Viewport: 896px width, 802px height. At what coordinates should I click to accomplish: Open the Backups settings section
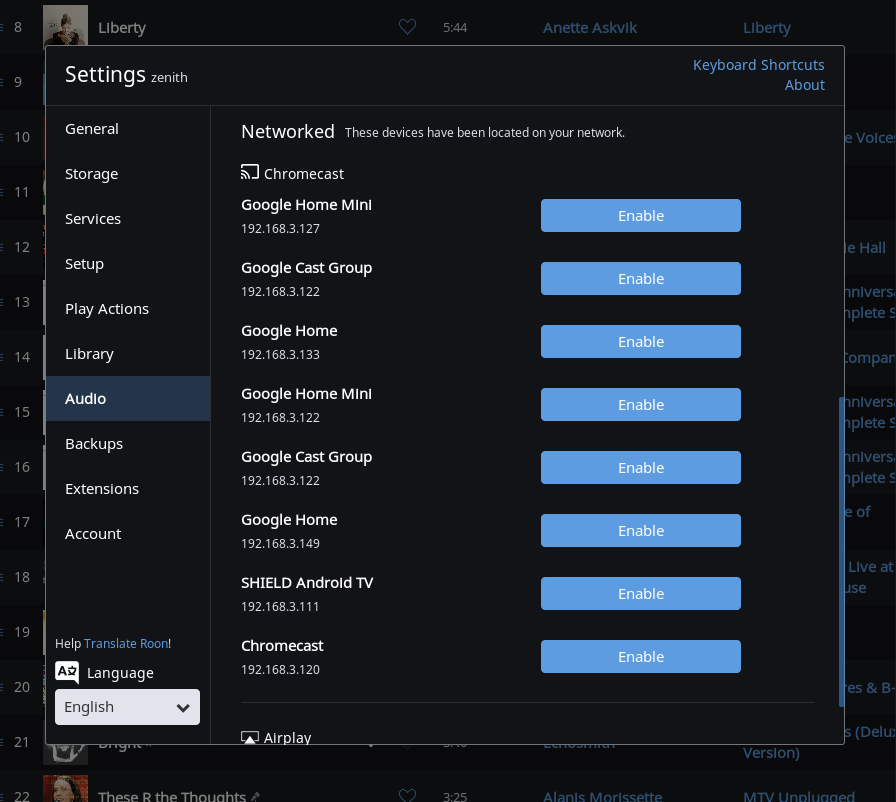pos(94,443)
